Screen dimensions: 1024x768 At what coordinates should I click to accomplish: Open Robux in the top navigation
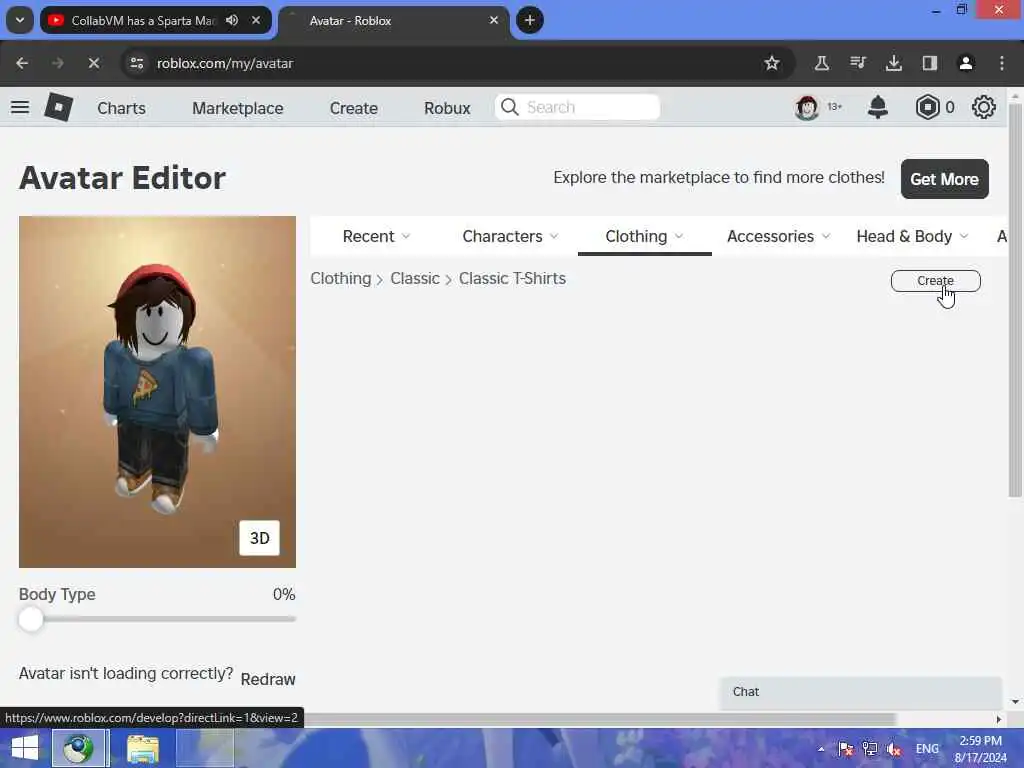pyautogui.click(x=447, y=108)
